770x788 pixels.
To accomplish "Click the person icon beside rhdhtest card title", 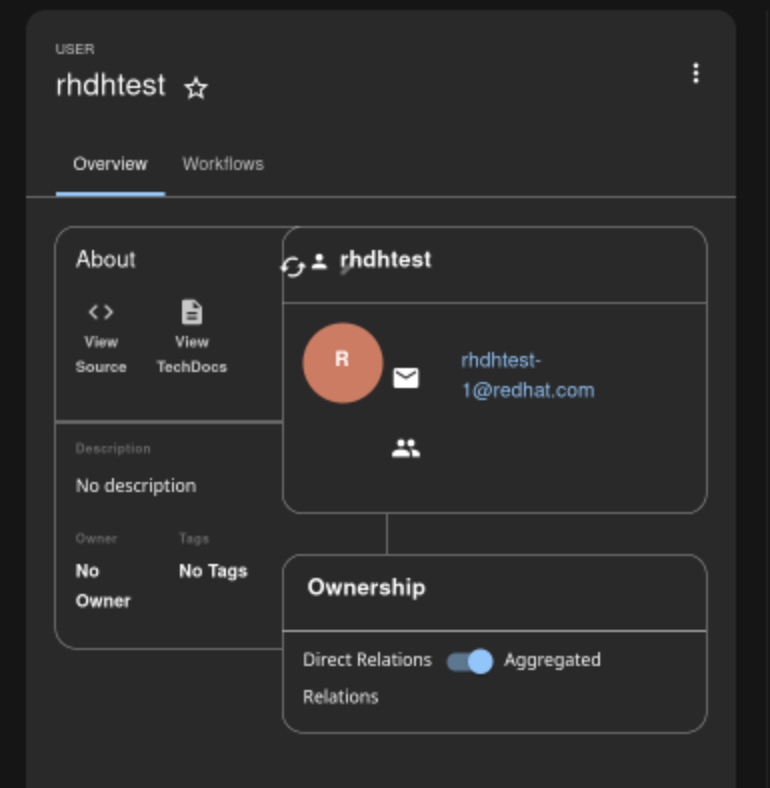I will (319, 262).
